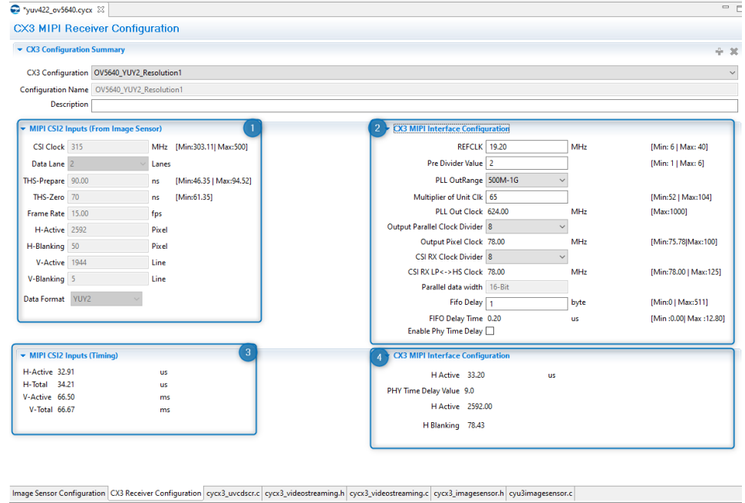Click the REFCLK input field
745x503 pixels.
[527, 146]
